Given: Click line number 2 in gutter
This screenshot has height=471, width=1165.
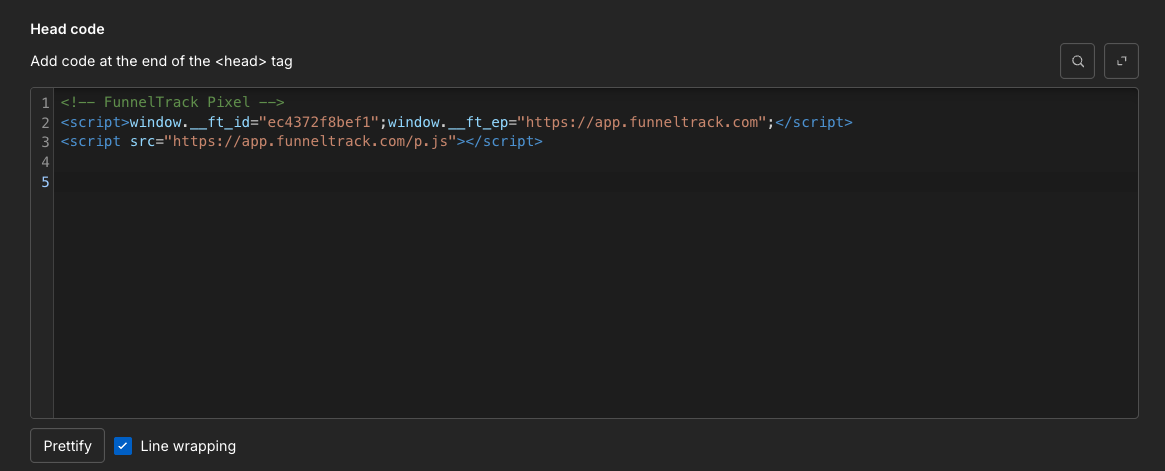Looking at the screenshot, I should (46, 122).
